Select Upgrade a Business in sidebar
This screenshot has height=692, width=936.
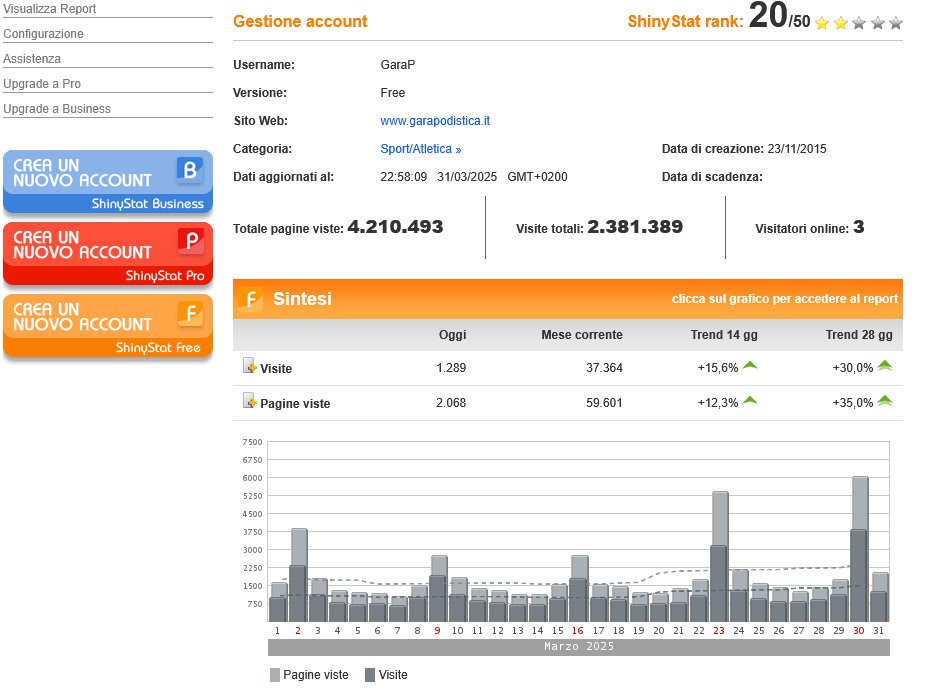click(57, 109)
